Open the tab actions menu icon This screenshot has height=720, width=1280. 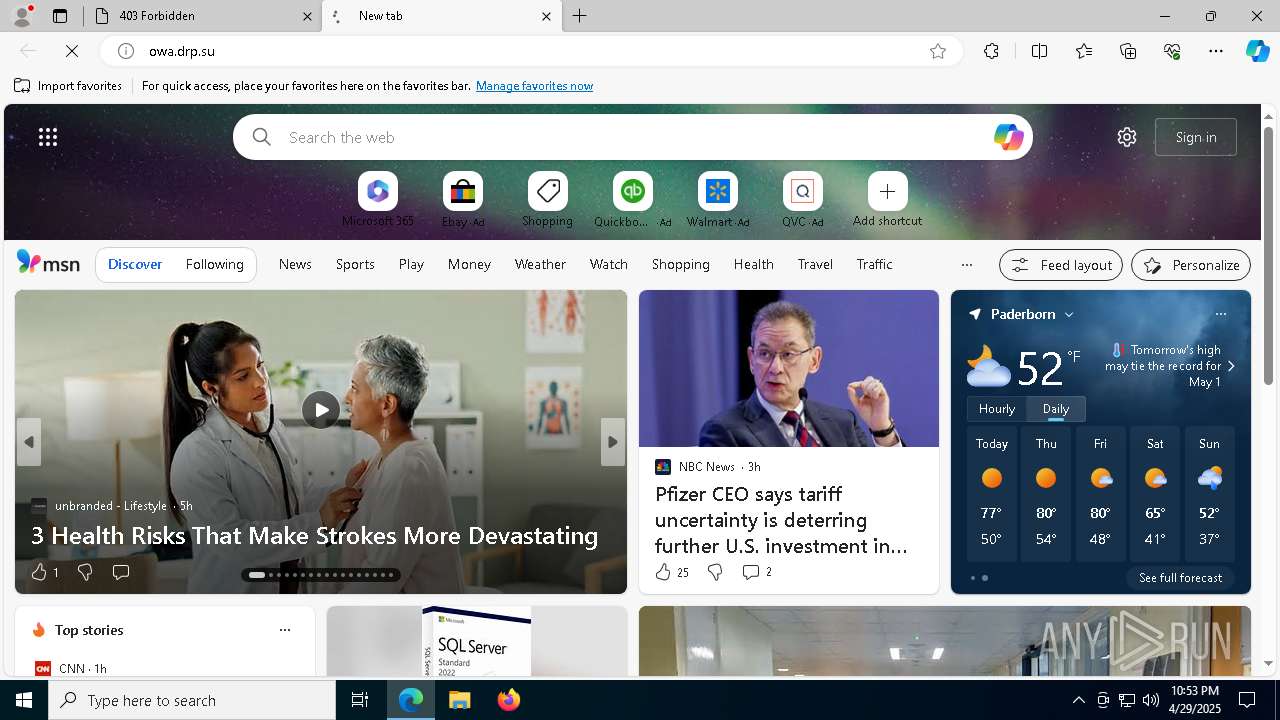pos(60,16)
